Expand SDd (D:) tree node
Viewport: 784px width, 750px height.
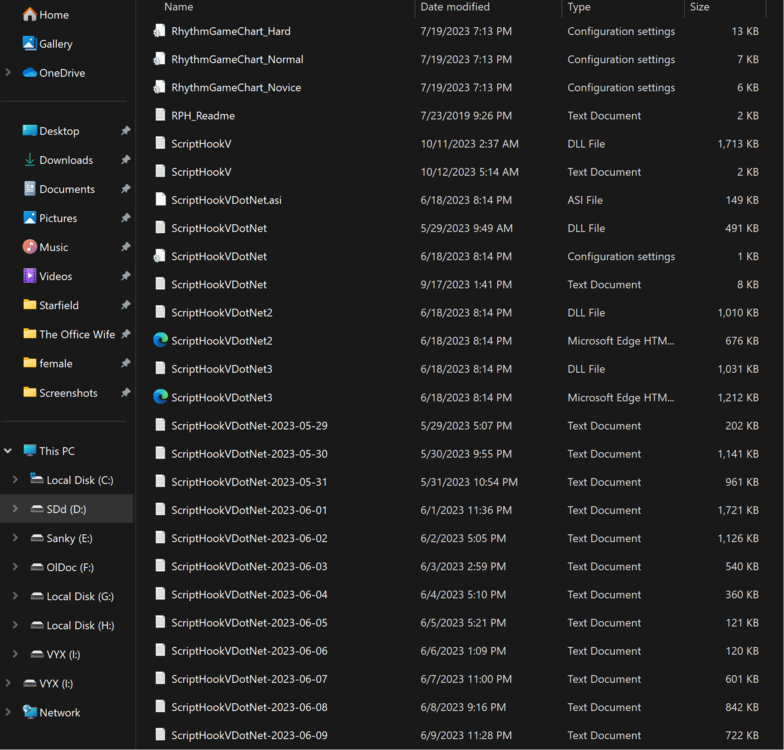[x=15, y=508]
